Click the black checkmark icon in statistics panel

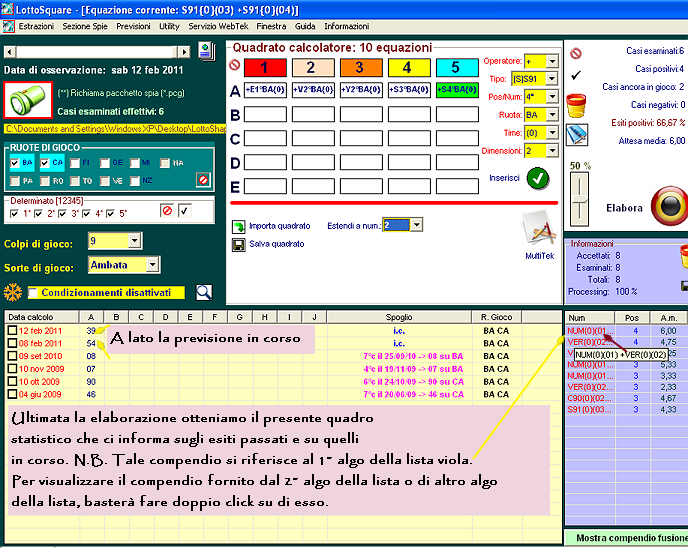point(576,75)
